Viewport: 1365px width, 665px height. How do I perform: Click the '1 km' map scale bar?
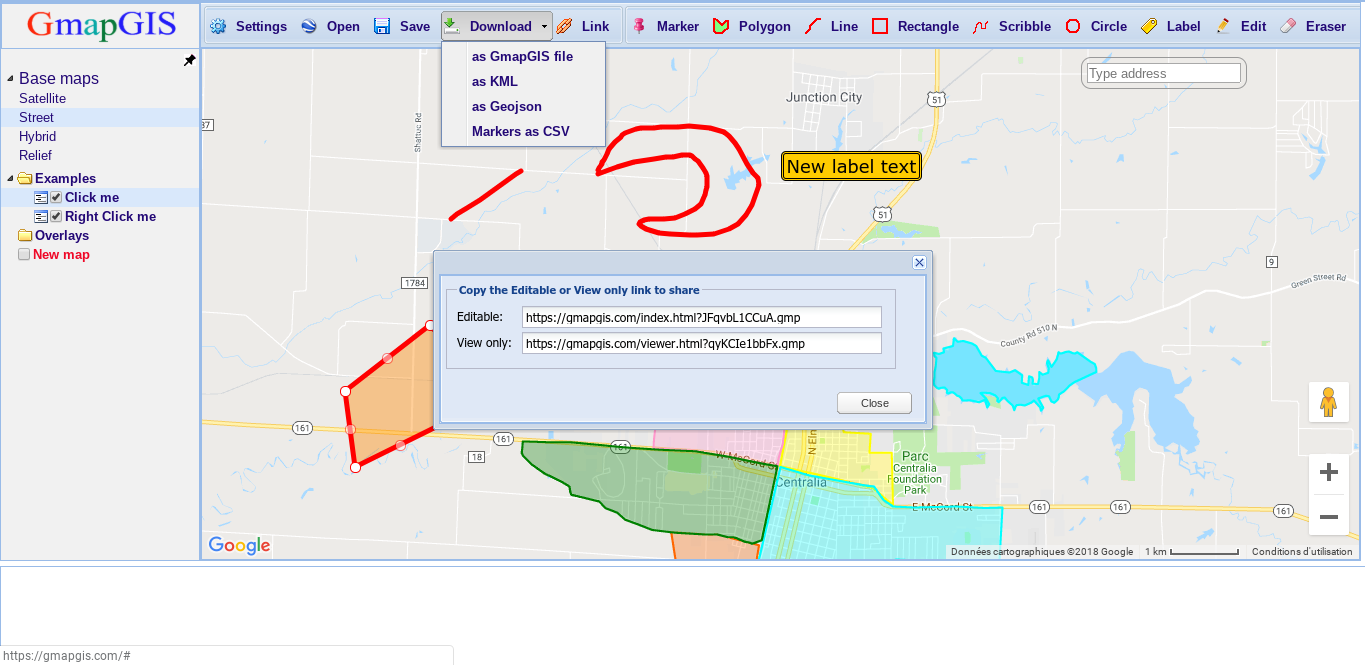tap(1193, 552)
